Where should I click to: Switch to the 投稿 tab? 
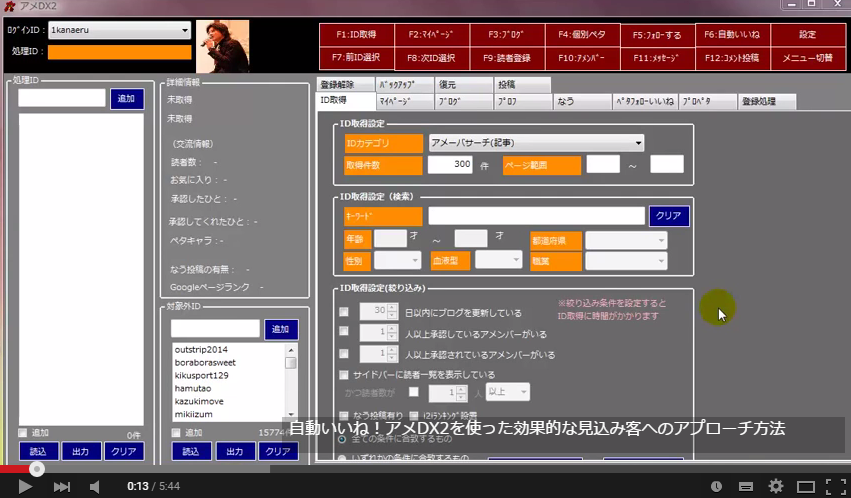pyautogui.click(x=522, y=85)
